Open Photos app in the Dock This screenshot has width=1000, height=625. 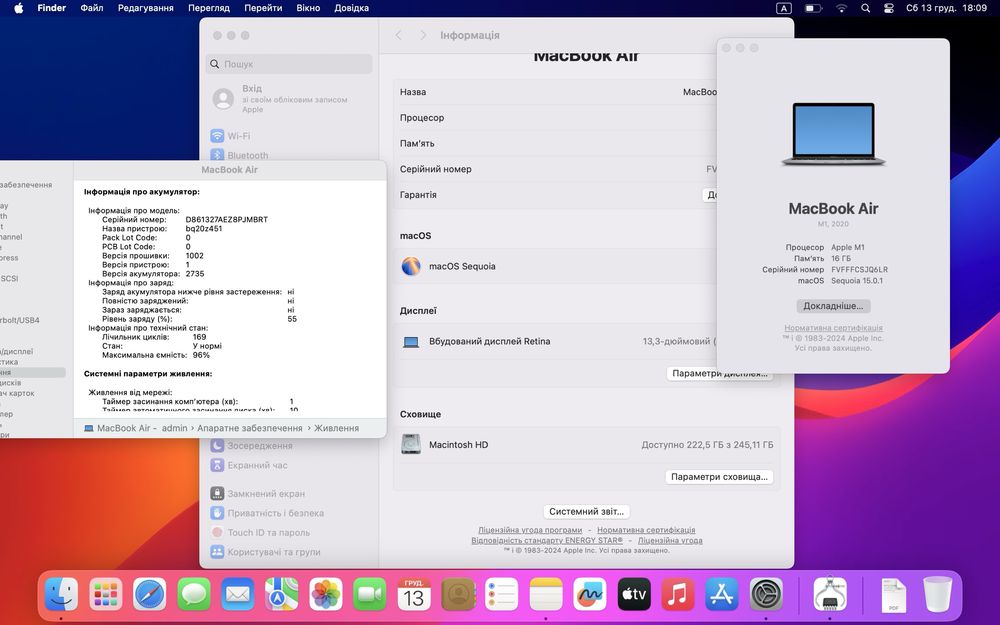tap(325, 594)
